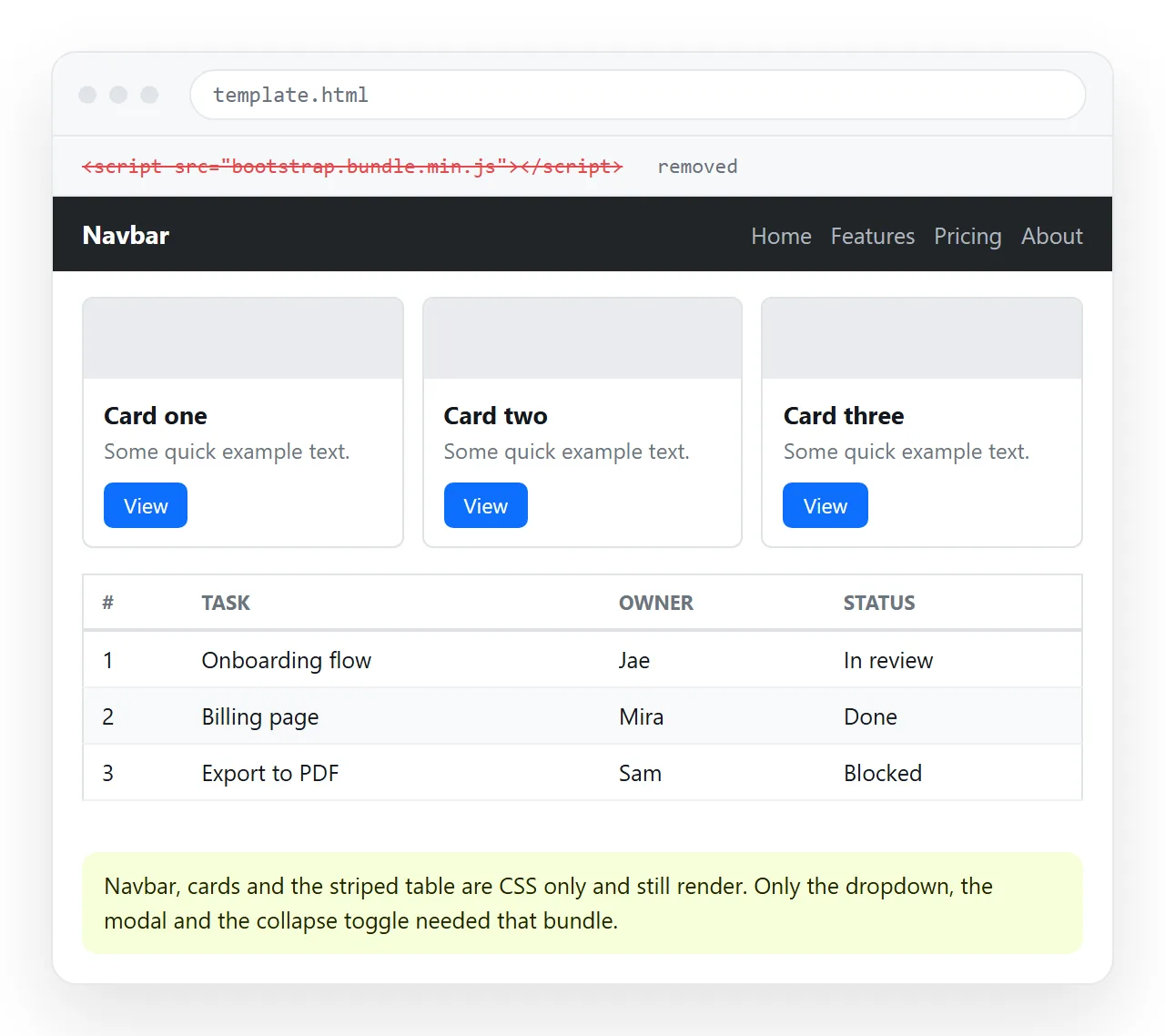Image resolution: width=1165 pixels, height=1036 pixels.
Task: Click View button on Card one
Action: coord(146,505)
